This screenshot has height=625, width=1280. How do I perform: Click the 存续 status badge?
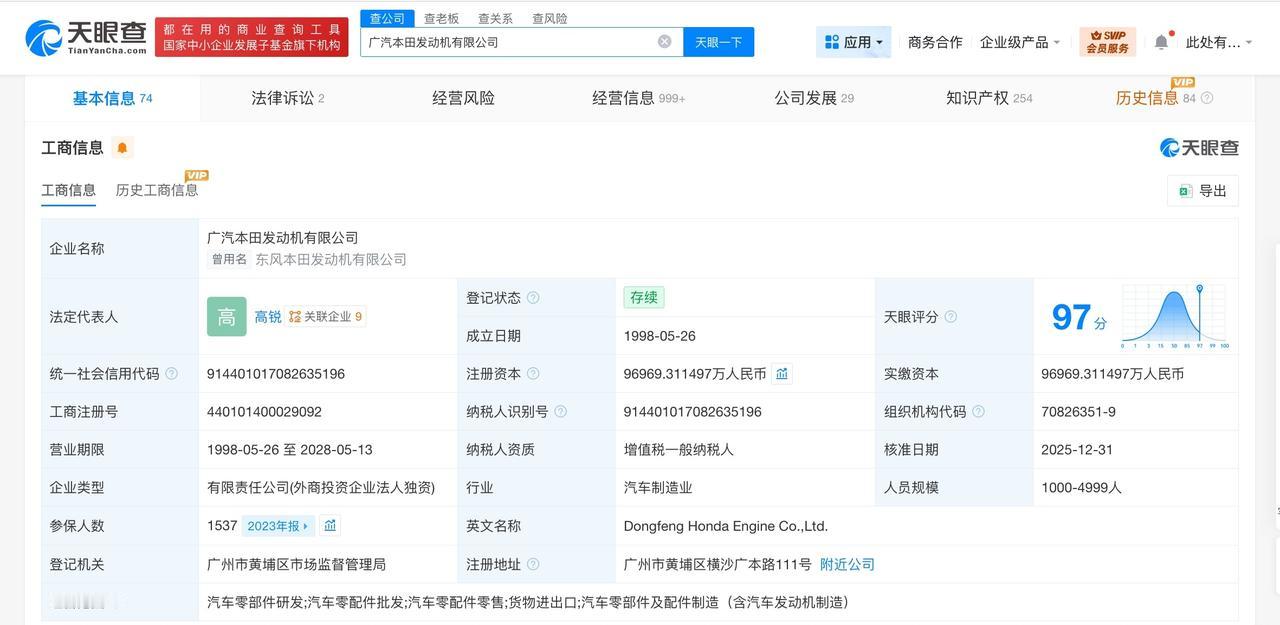tap(644, 298)
